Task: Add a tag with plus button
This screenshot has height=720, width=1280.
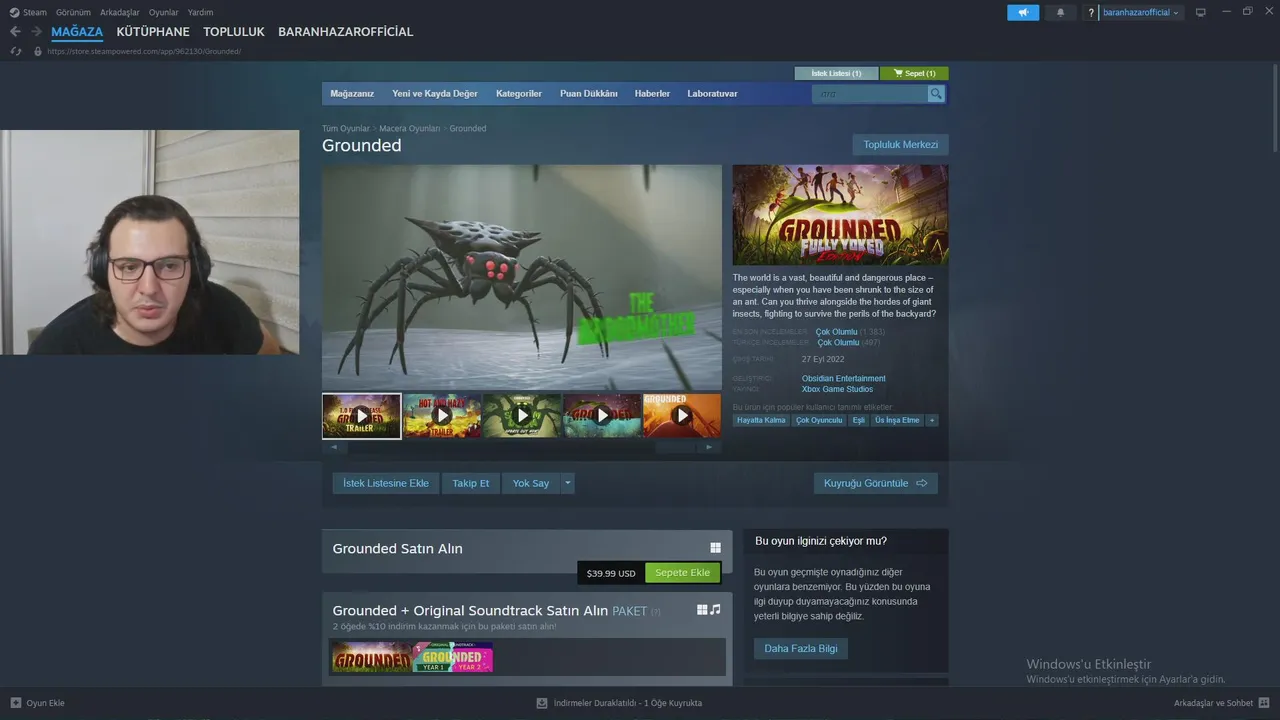Action: 932,421
